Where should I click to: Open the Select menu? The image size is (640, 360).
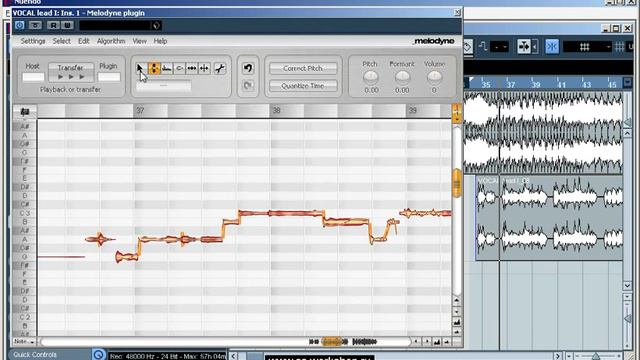coord(62,41)
